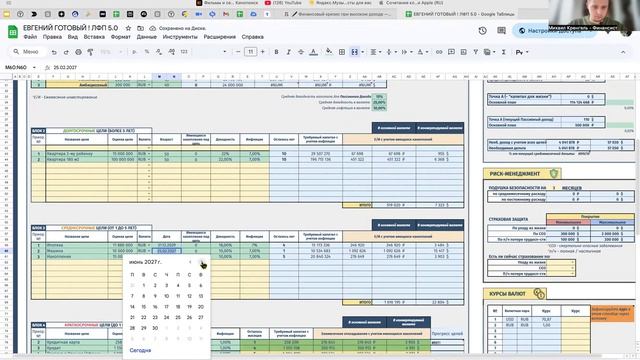Click the merge cells icon
The image size is (640, 360).
[x=354, y=52]
